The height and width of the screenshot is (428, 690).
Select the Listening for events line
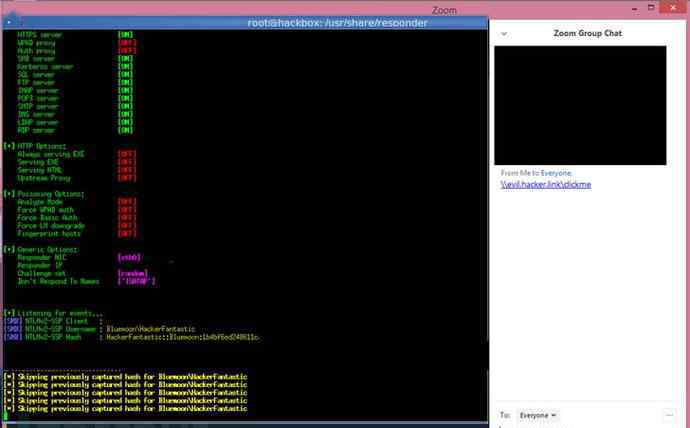pyautogui.click(x=53, y=313)
